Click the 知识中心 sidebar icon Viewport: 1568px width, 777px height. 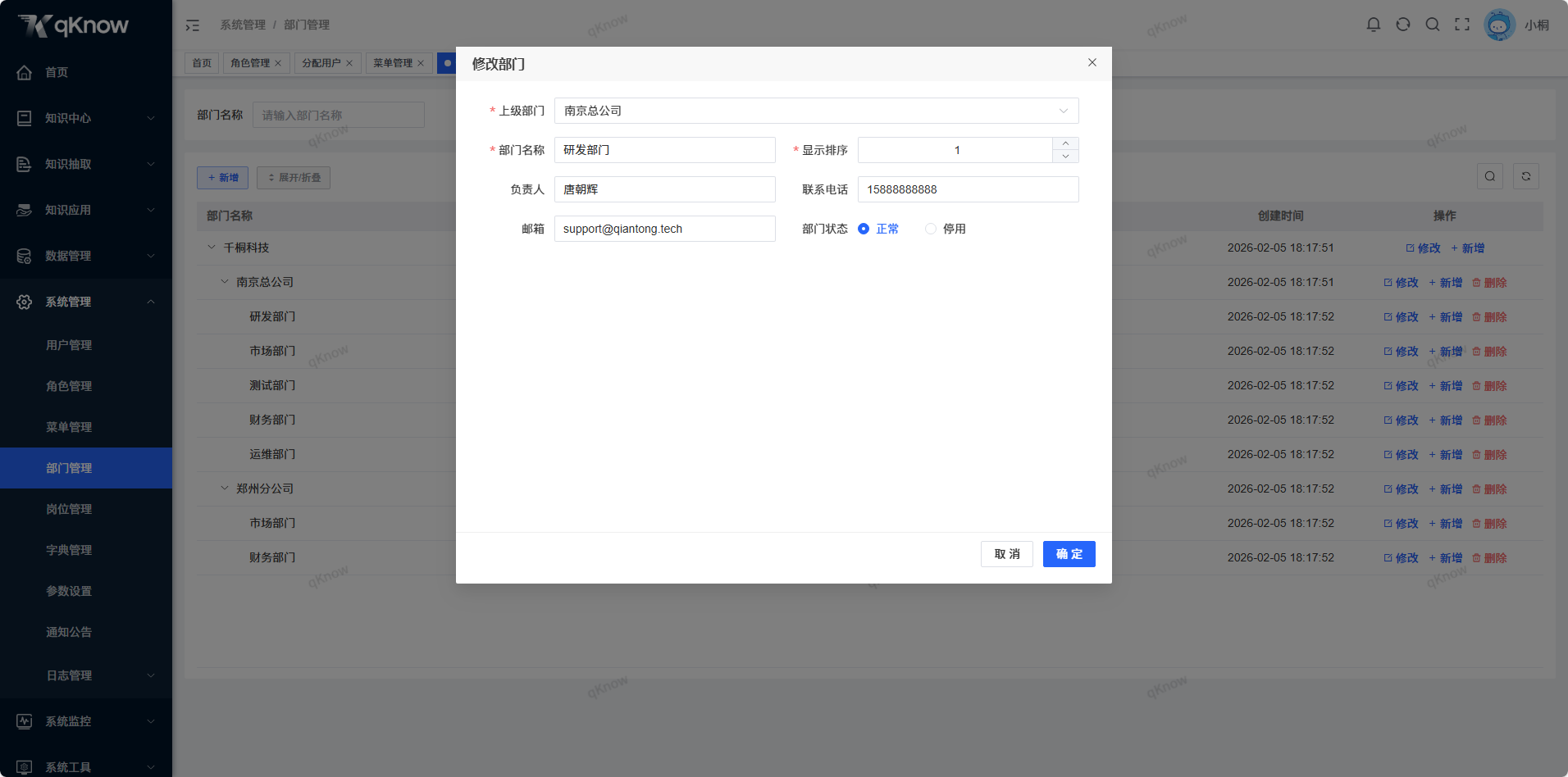25,118
